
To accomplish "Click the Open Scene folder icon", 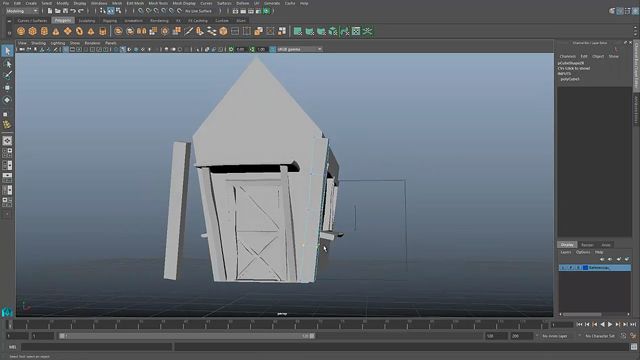I will pos(58,11).
